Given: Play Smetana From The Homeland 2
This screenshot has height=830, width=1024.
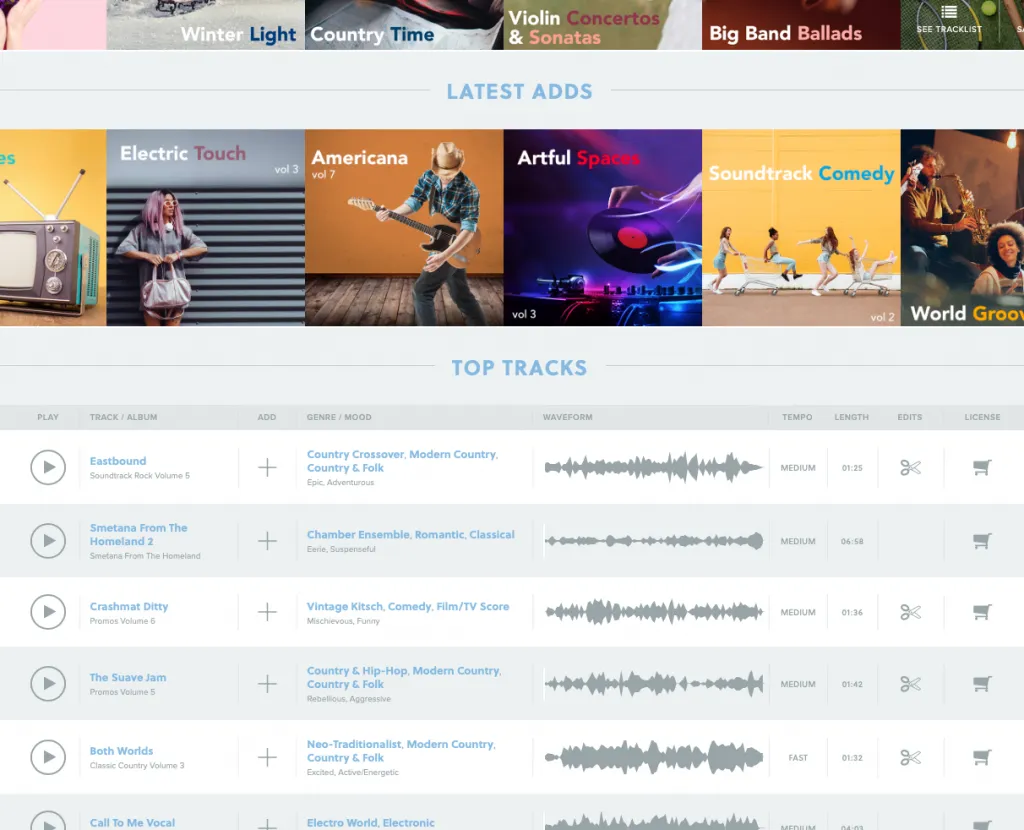Looking at the screenshot, I should (48, 541).
